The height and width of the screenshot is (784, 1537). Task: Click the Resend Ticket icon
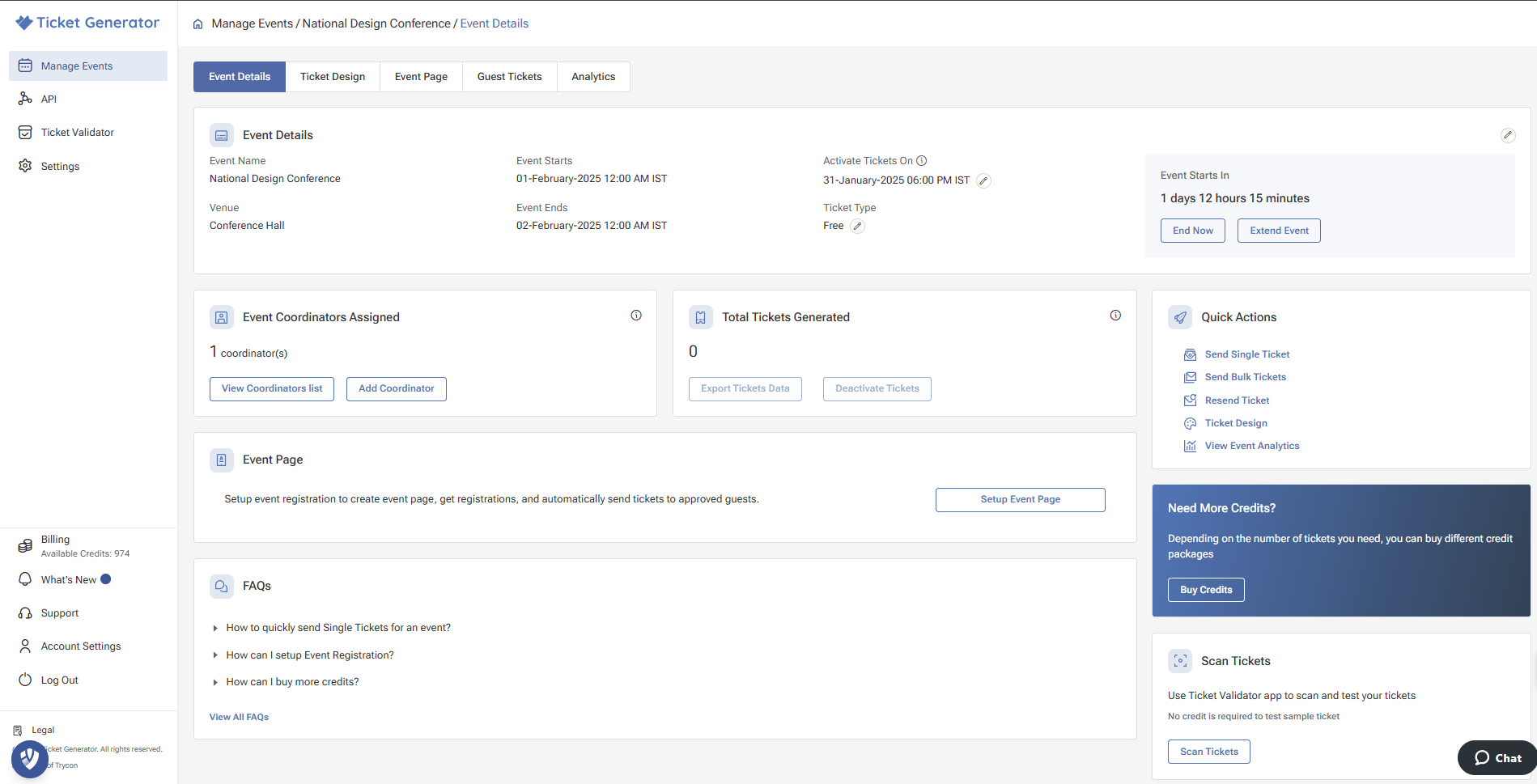point(1190,400)
